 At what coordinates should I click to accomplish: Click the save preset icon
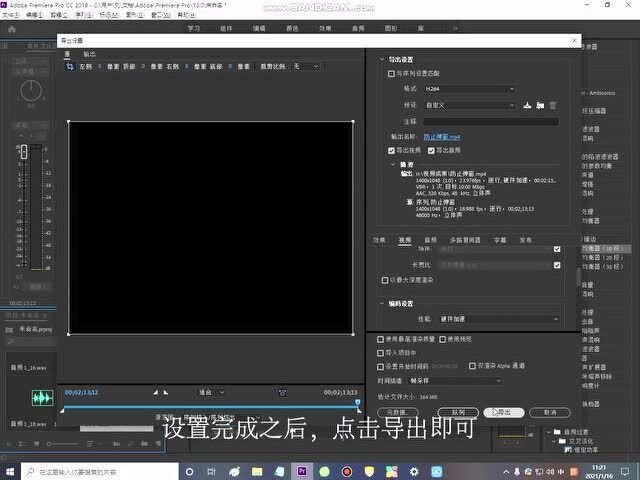527,105
